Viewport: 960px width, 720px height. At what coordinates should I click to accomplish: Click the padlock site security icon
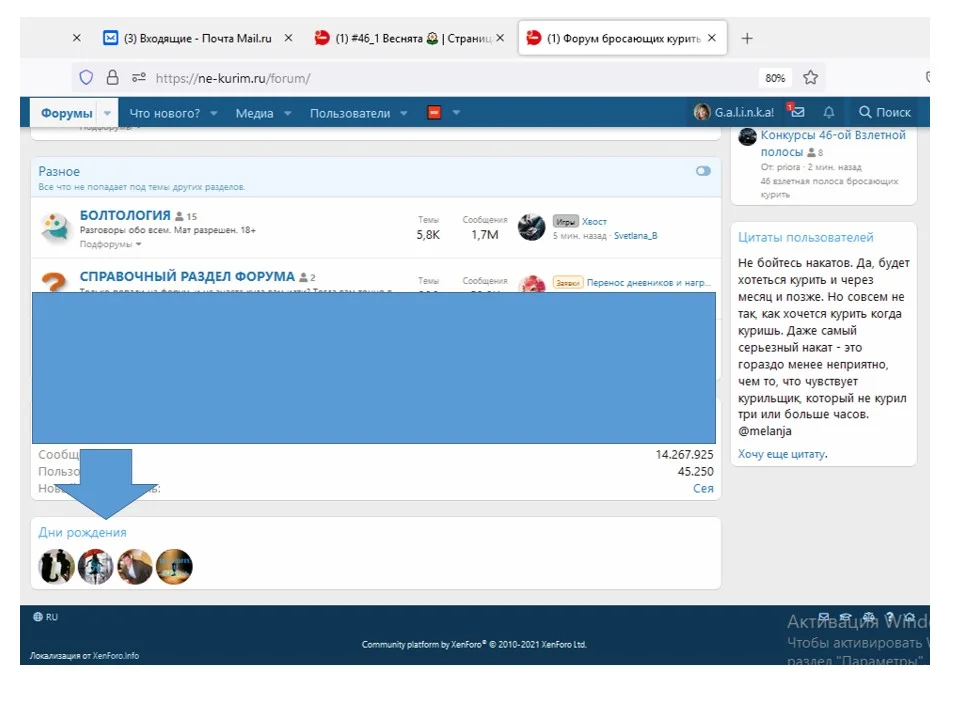tap(113, 77)
